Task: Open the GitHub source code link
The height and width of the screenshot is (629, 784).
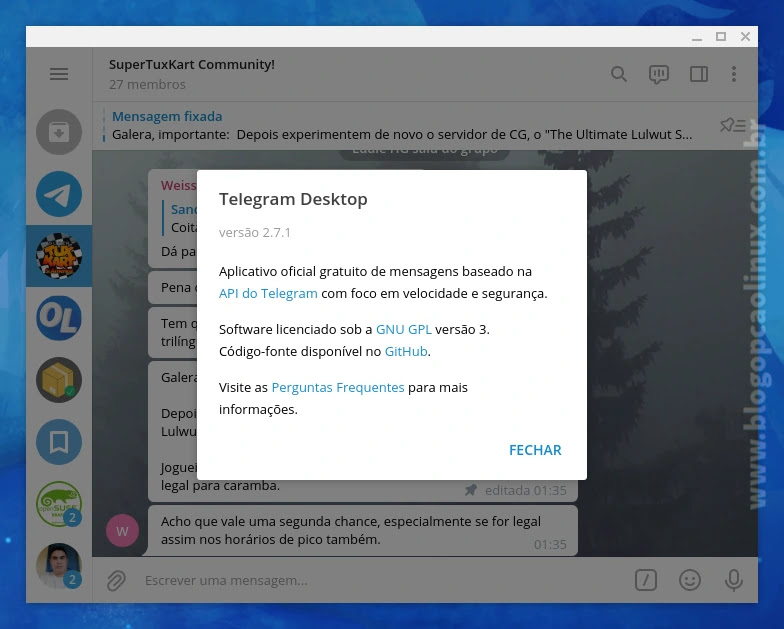Action: click(x=406, y=352)
